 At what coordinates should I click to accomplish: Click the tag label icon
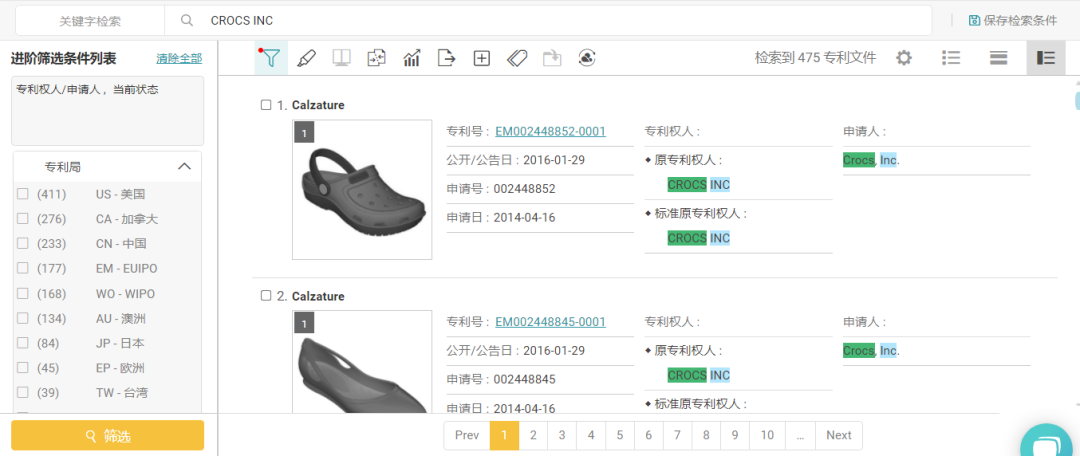[x=517, y=58]
